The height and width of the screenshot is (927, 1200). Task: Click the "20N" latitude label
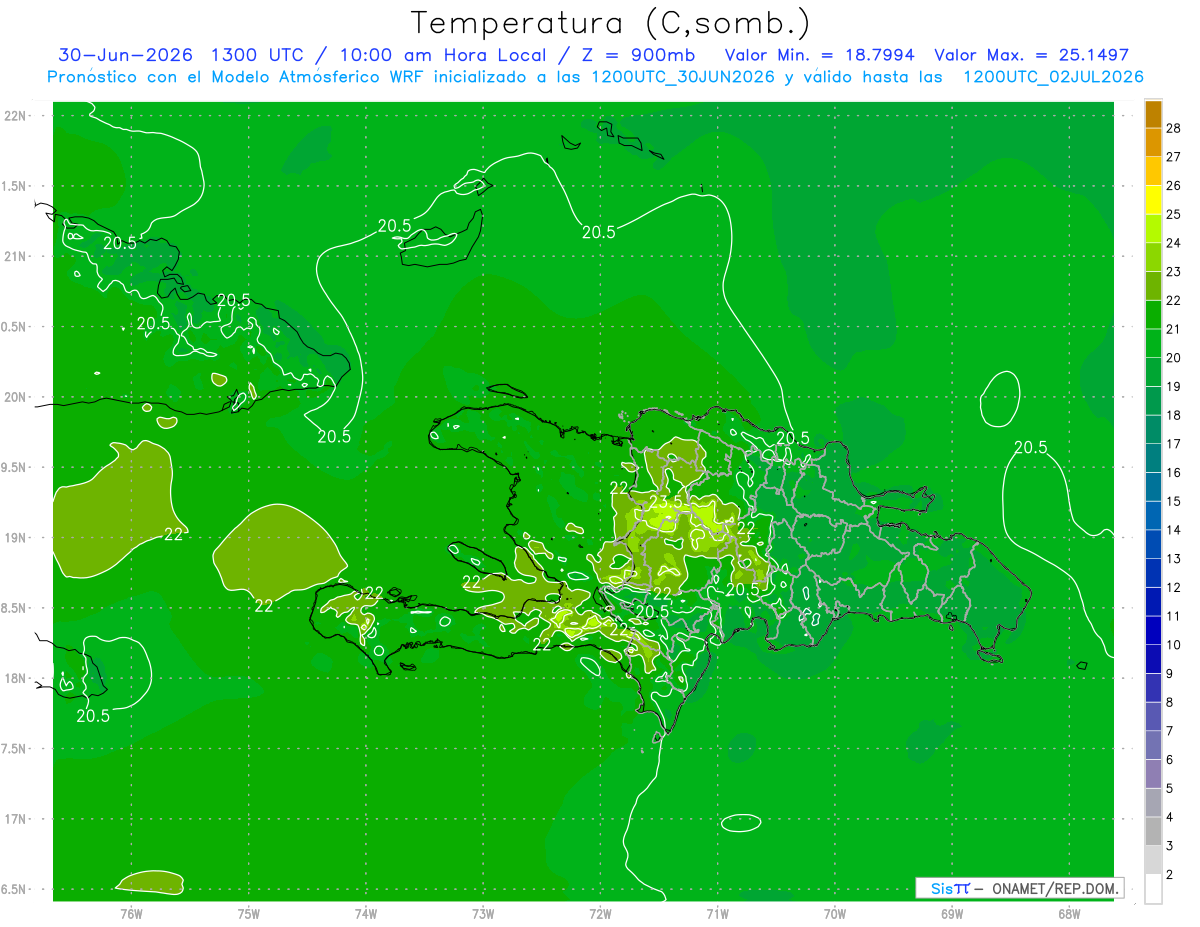(x=17, y=397)
